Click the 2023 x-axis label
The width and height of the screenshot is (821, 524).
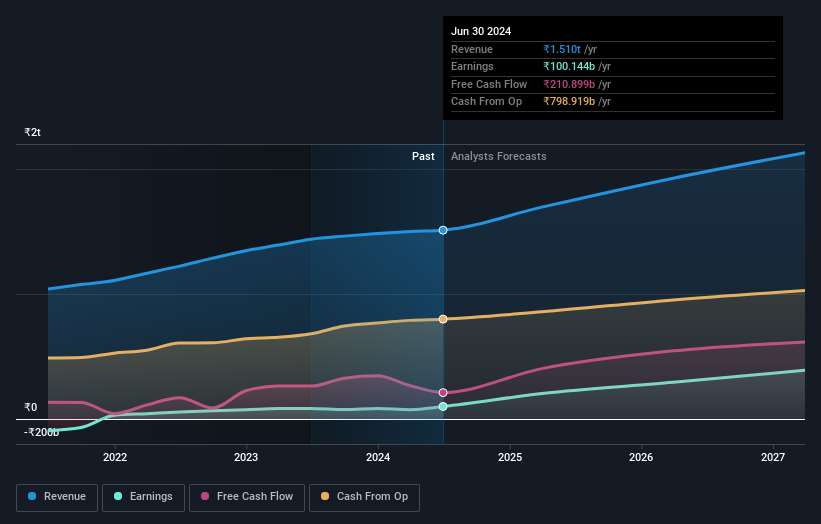click(246, 457)
